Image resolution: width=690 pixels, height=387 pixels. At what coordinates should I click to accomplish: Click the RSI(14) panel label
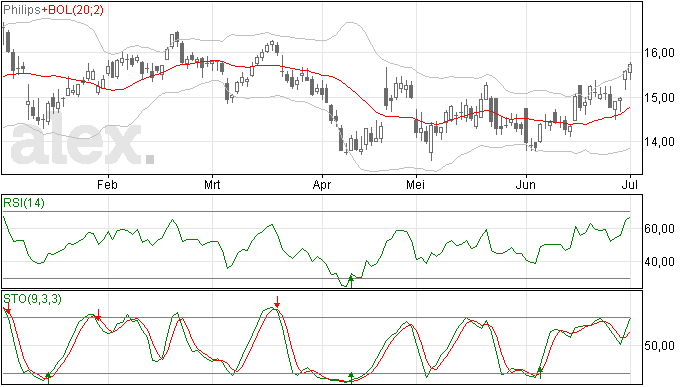(24, 203)
